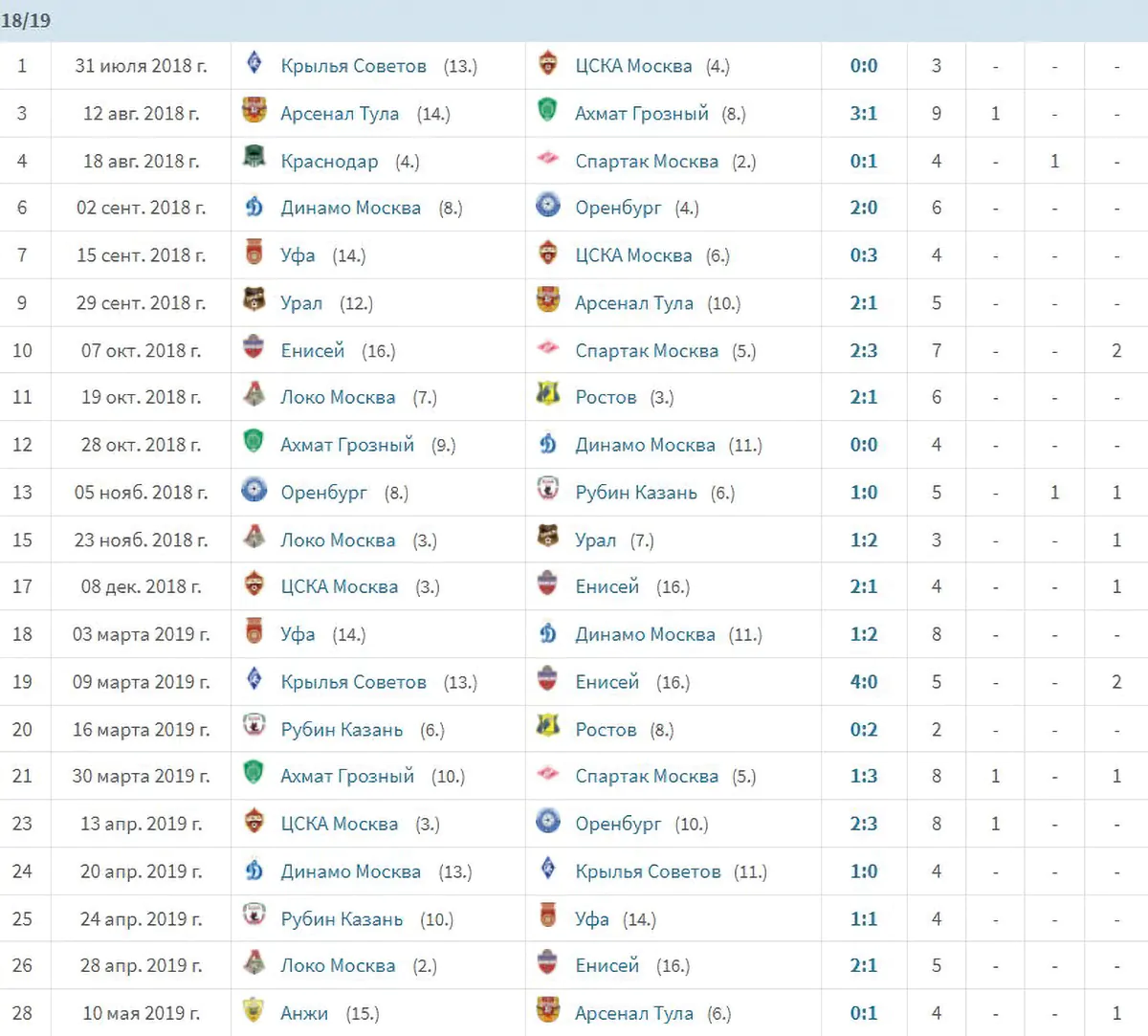Select the matchday number 10 cell
1148x1036 pixels.
[23, 350]
